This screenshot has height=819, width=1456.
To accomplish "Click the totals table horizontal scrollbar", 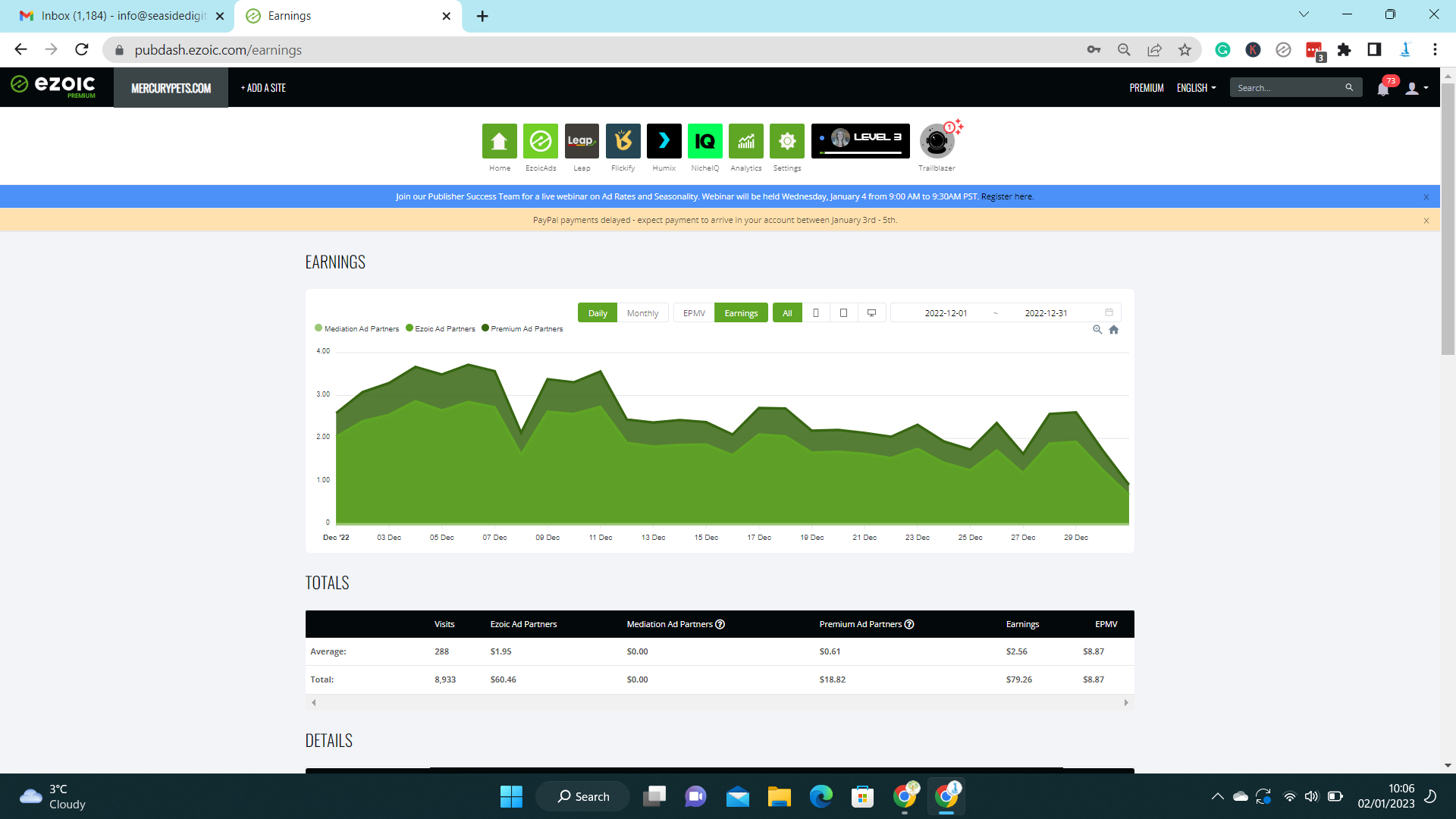I will (x=720, y=703).
